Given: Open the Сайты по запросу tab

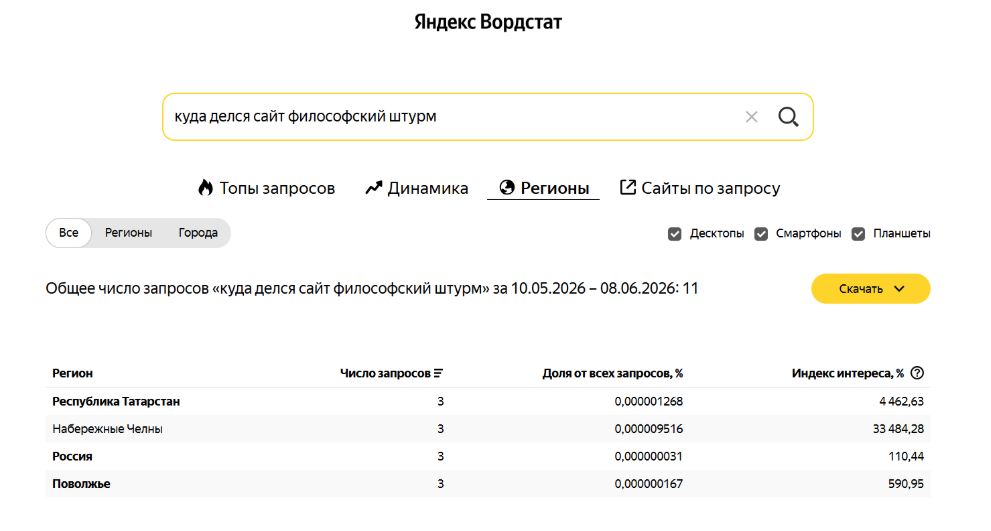Looking at the screenshot, I should tap(700, 188).
